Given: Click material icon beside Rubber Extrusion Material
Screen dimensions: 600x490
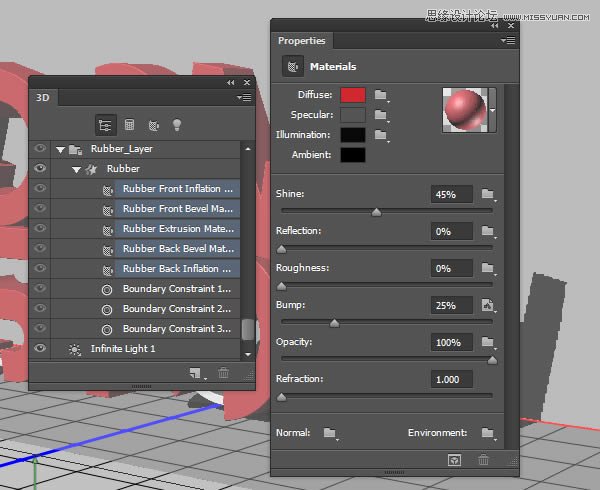Looking at the screenshot, I should click(108, 229).
